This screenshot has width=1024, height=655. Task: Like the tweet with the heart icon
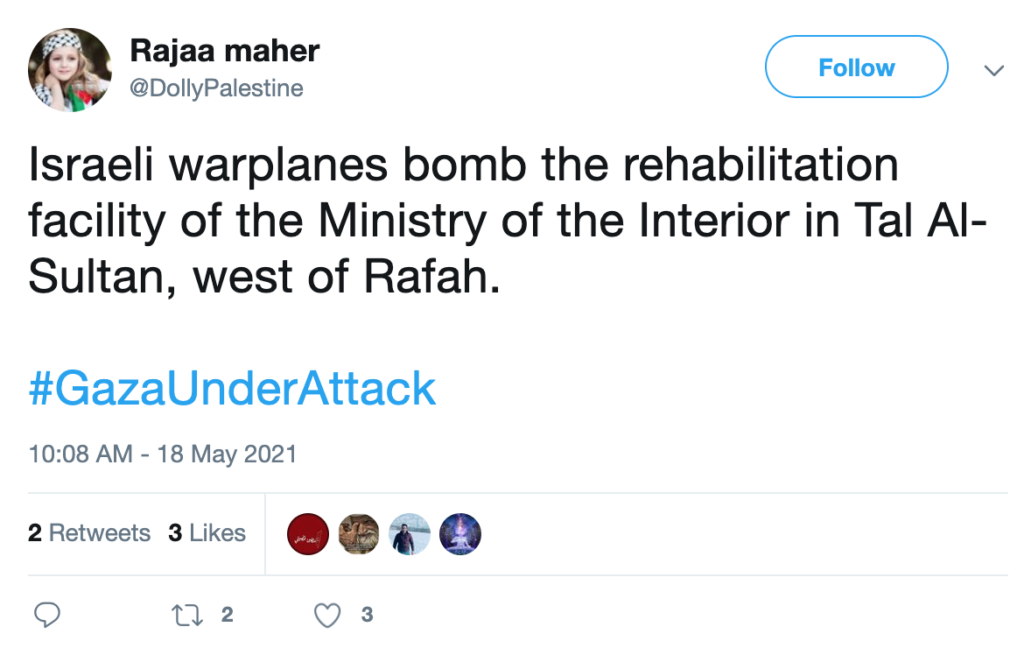[328, 615]
